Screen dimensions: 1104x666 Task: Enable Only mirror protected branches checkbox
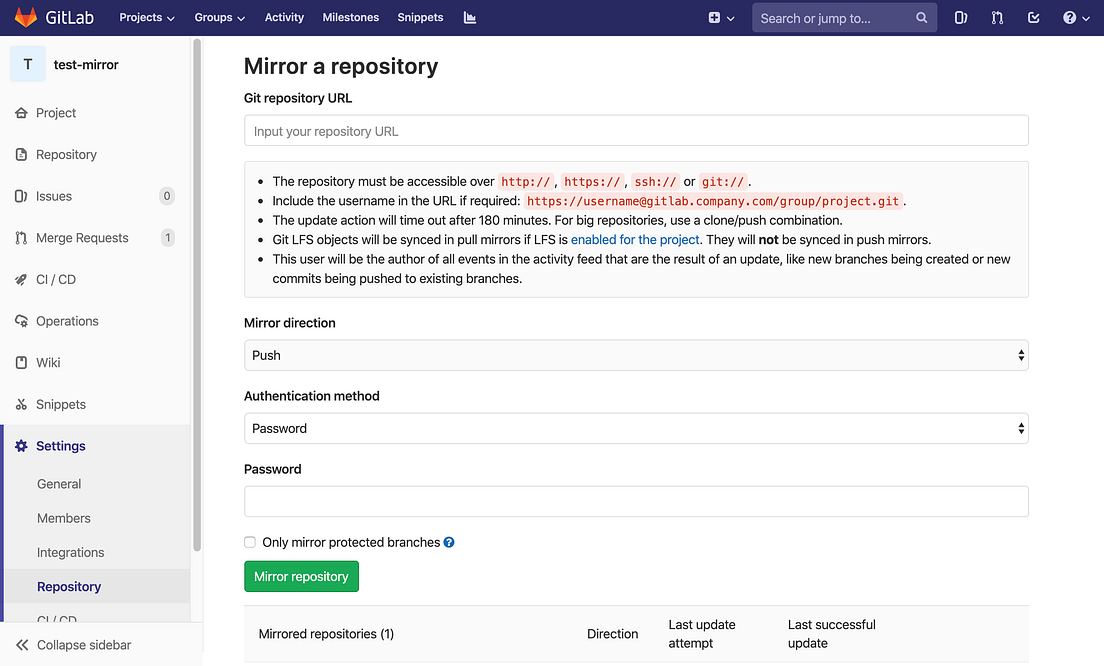250,542
